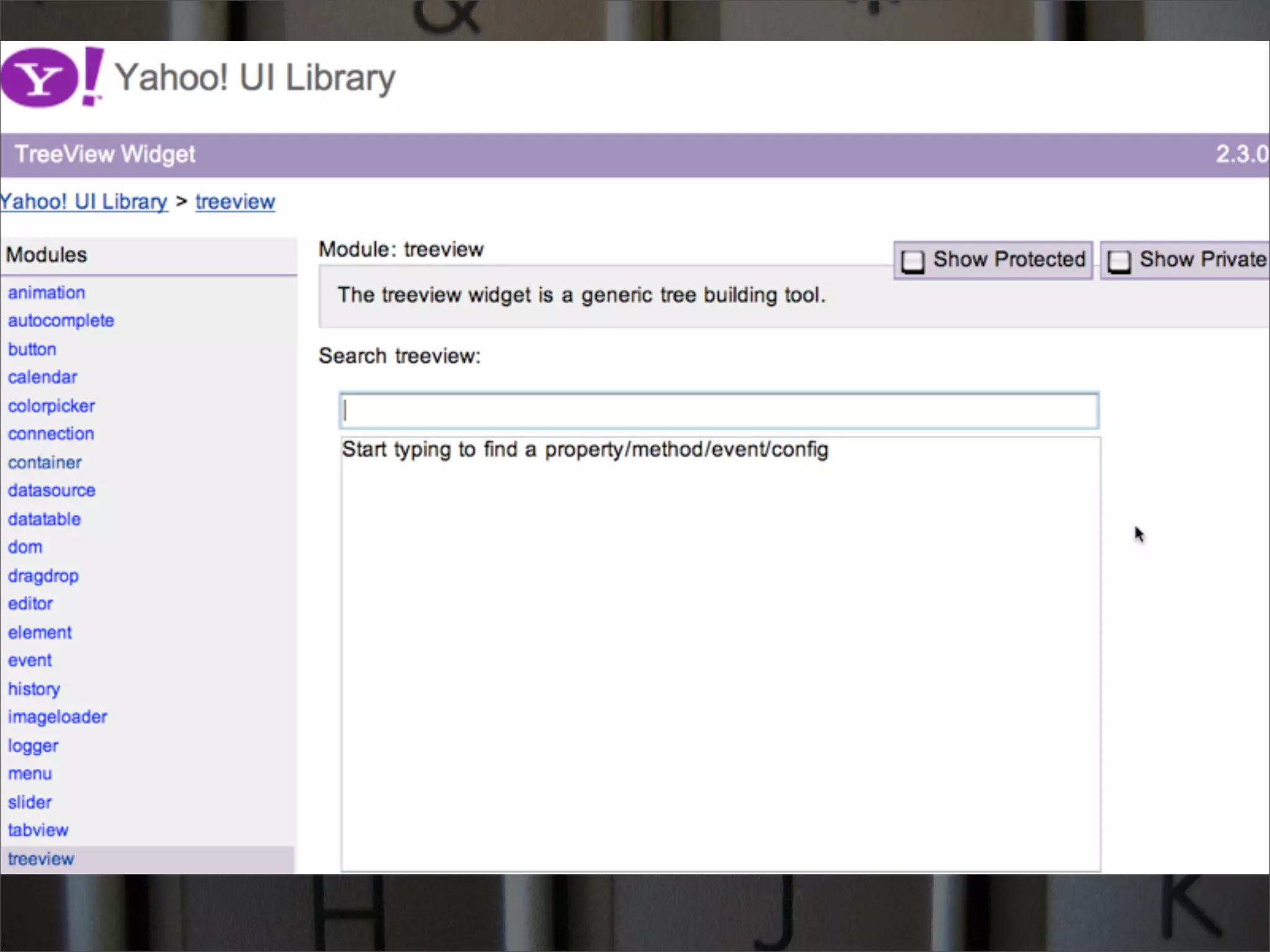This screenshot has width=1270, height=952.
Task: Go to the datatable module
Action: [x=44, y=519]
